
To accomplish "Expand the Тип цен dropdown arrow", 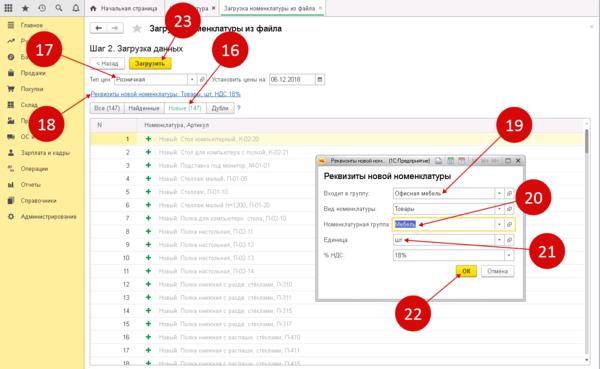I will pyautogui.click(x=192, y=80).
